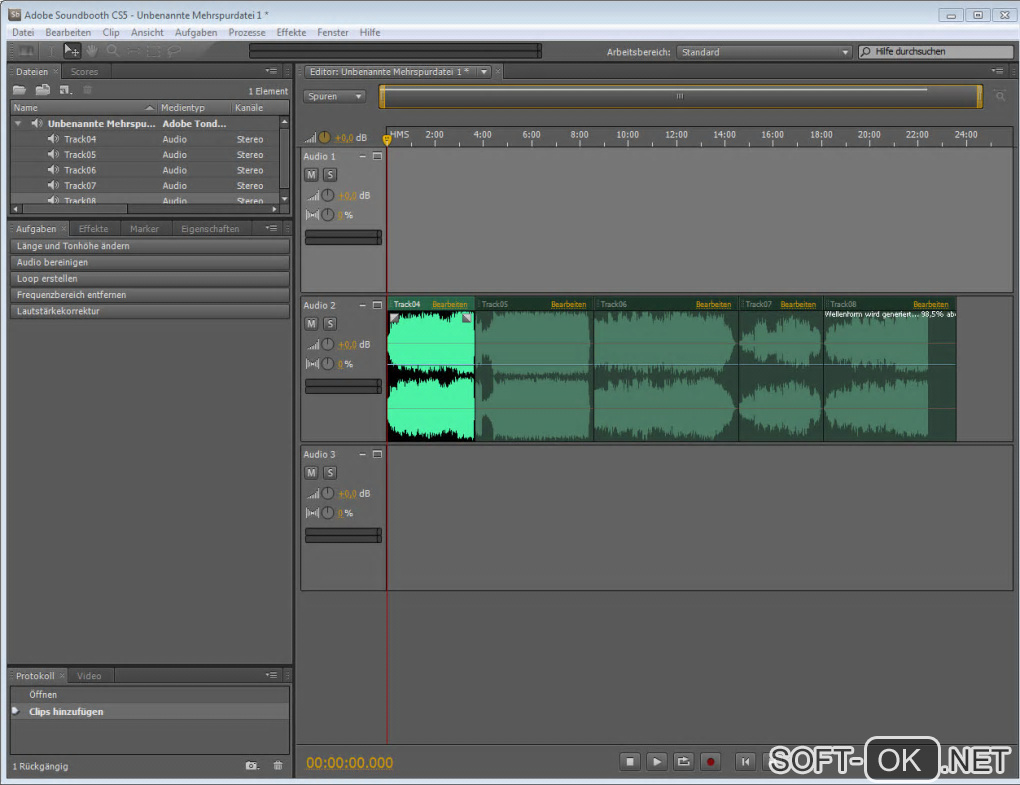Screen dimensions: 1020x785
Task: Toggle the Loop playback button
Action: (684, 761)
